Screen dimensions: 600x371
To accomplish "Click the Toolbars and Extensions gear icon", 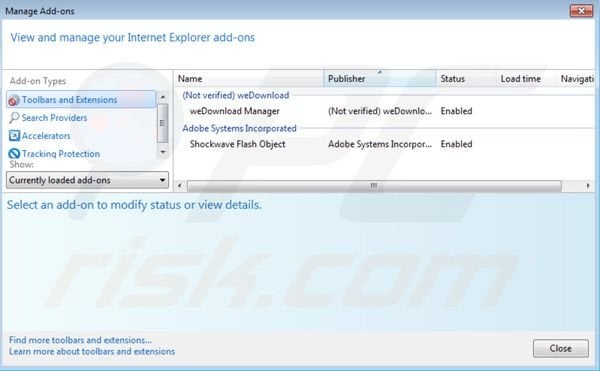I will point(14,100).
